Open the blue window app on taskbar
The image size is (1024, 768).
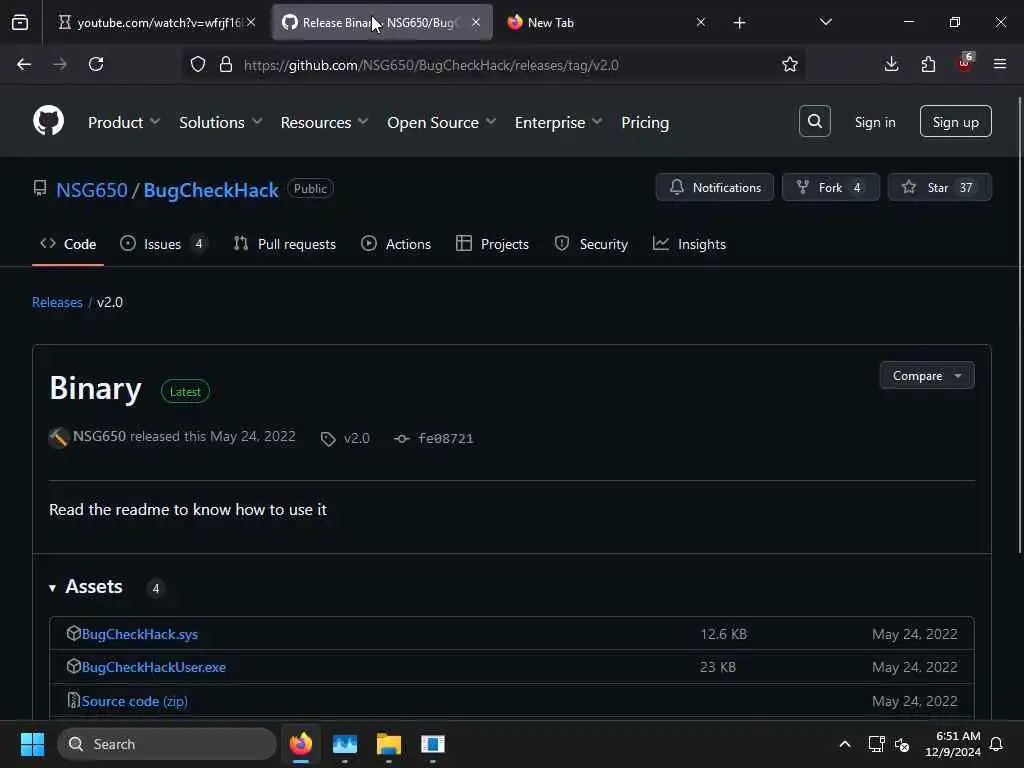(x=432, y=744)
